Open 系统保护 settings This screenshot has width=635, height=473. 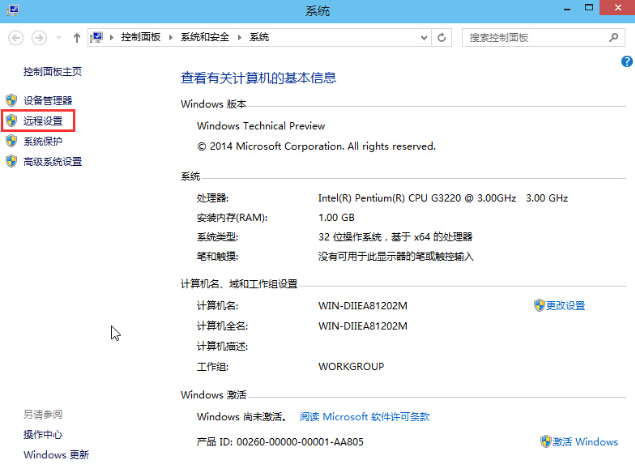42,141
